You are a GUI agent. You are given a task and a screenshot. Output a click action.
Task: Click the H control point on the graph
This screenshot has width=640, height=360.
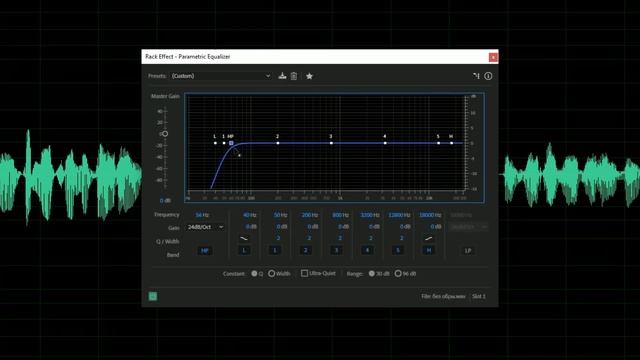(x=451, y=143)
